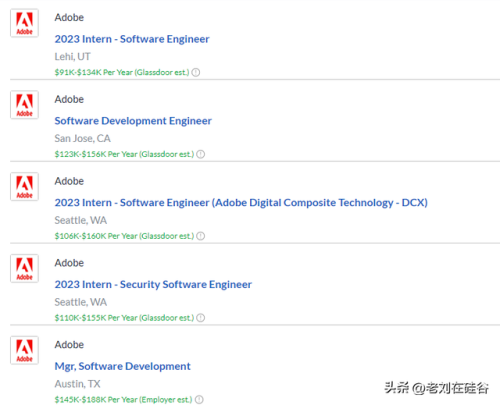
Task: Click info icon after $91K-$134K salary estimate
Action: [196, 72]
